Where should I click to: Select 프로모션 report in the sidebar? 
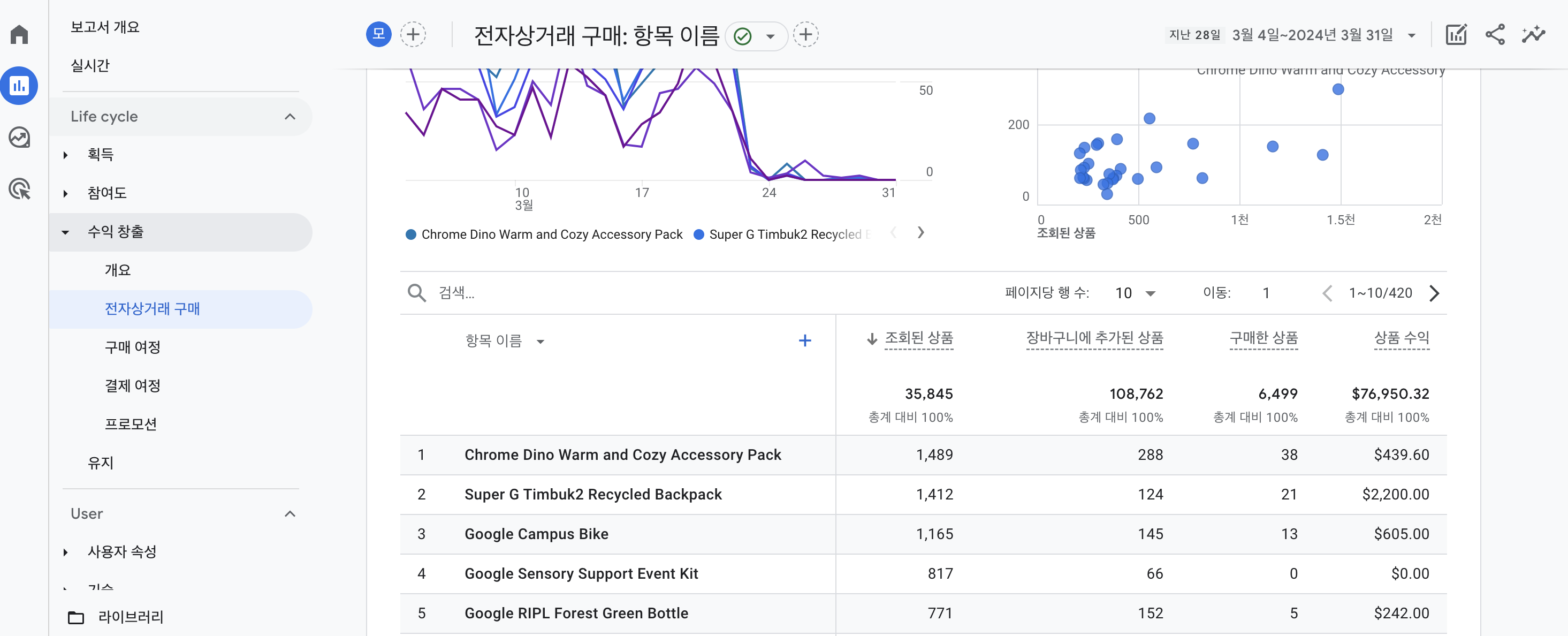130,424
